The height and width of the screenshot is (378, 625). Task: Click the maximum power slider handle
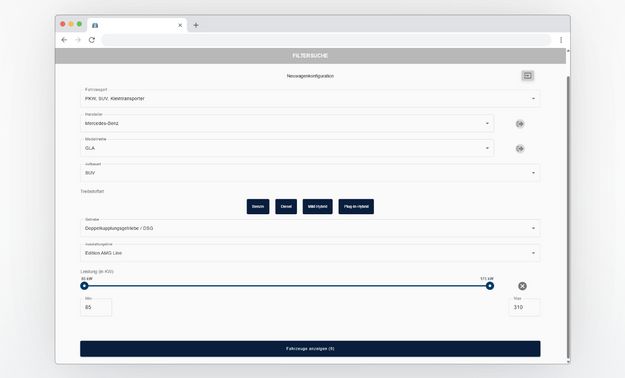pos(490,286)
